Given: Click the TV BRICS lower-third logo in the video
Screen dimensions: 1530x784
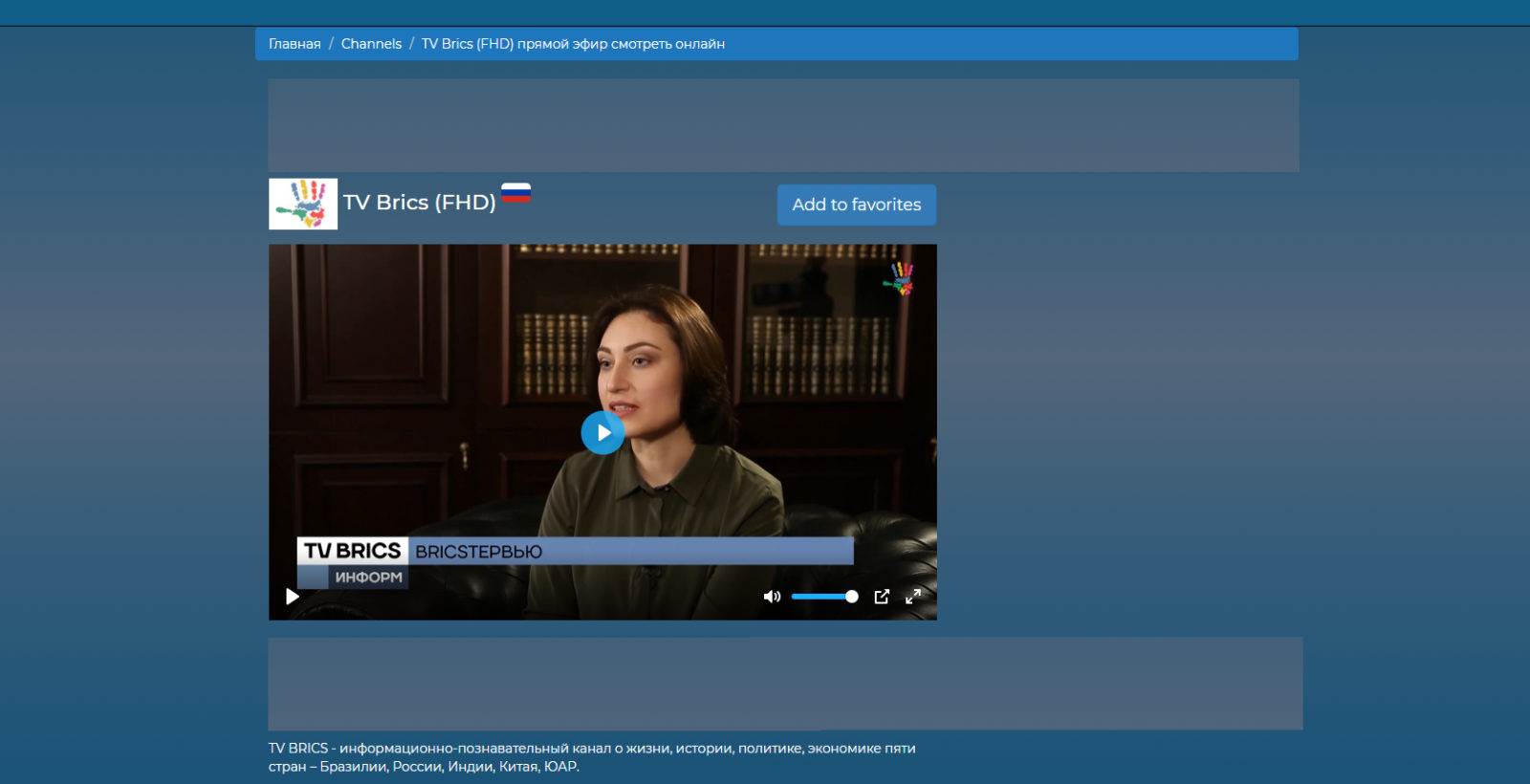Looking at the screenshot, I should click(353, 551).
